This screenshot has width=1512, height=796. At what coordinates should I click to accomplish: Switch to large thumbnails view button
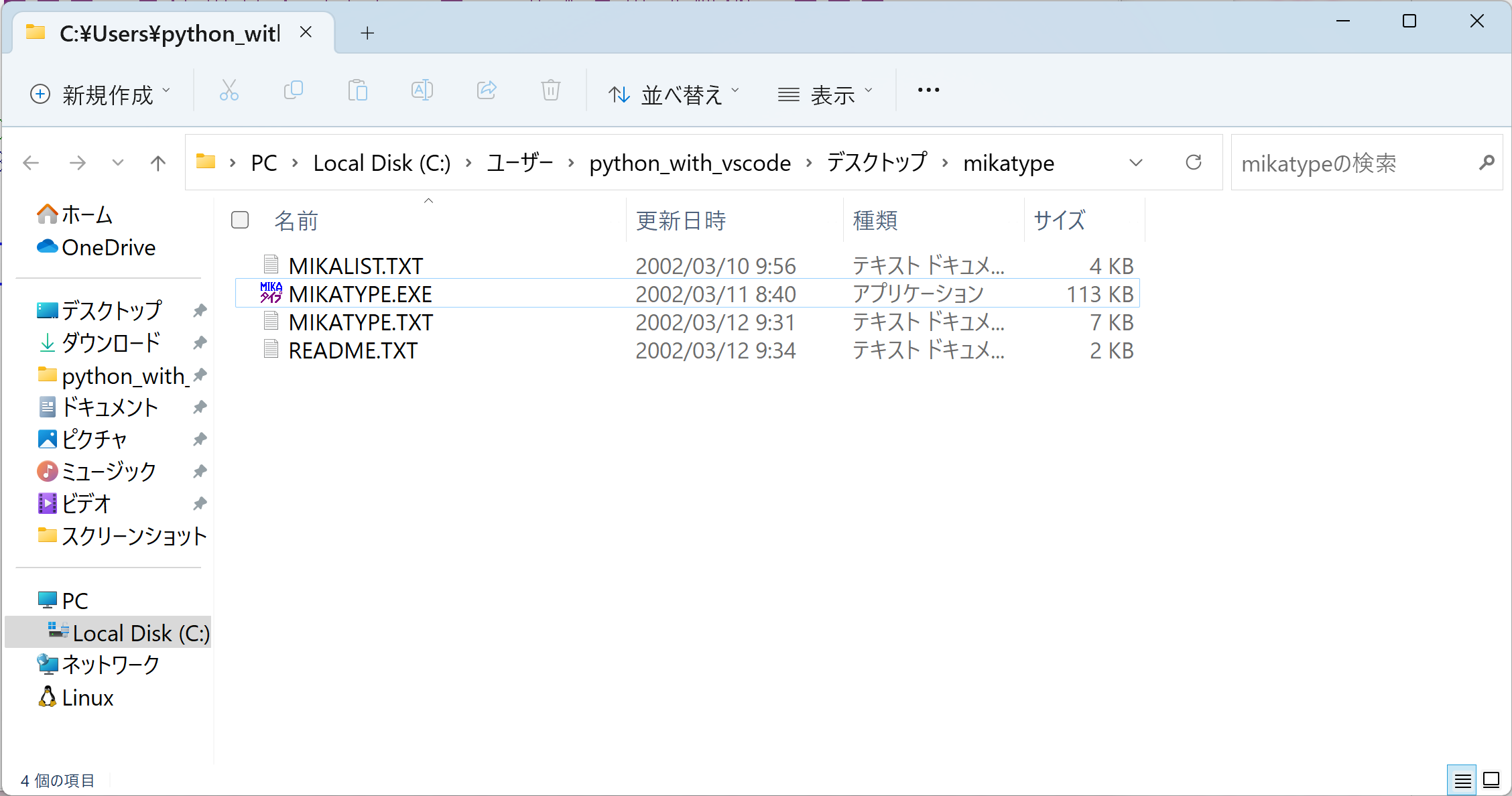point(1491,781)
